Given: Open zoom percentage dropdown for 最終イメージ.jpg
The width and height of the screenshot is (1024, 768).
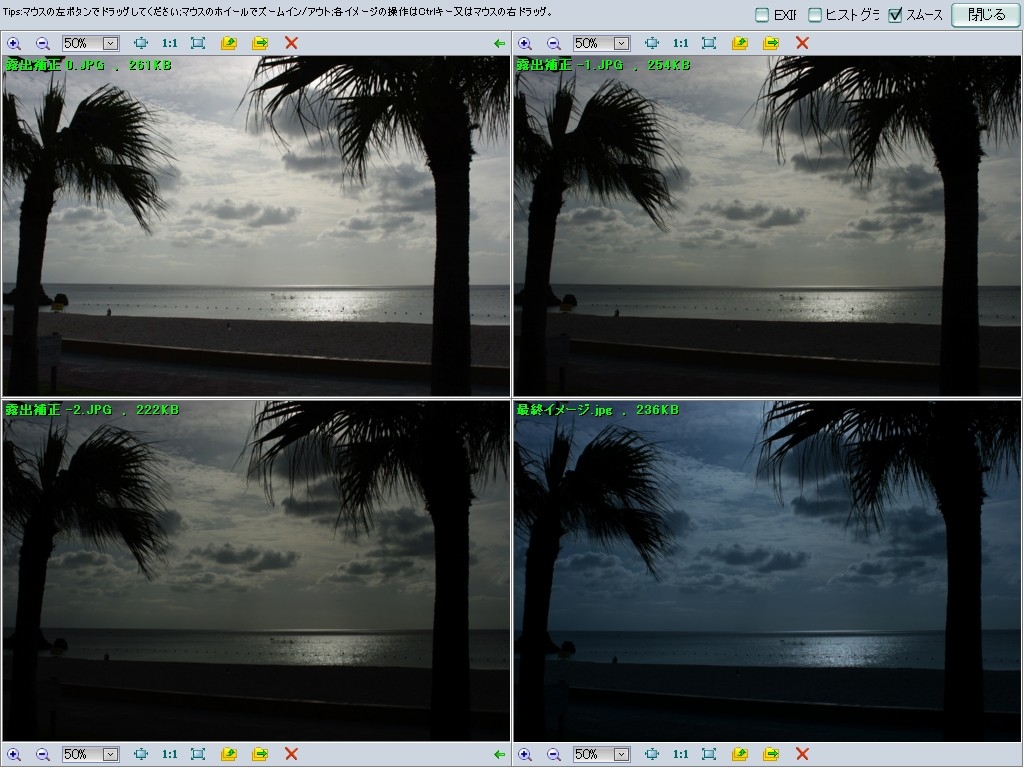Looking at the screenshot, I should click(x=621, y=754).
